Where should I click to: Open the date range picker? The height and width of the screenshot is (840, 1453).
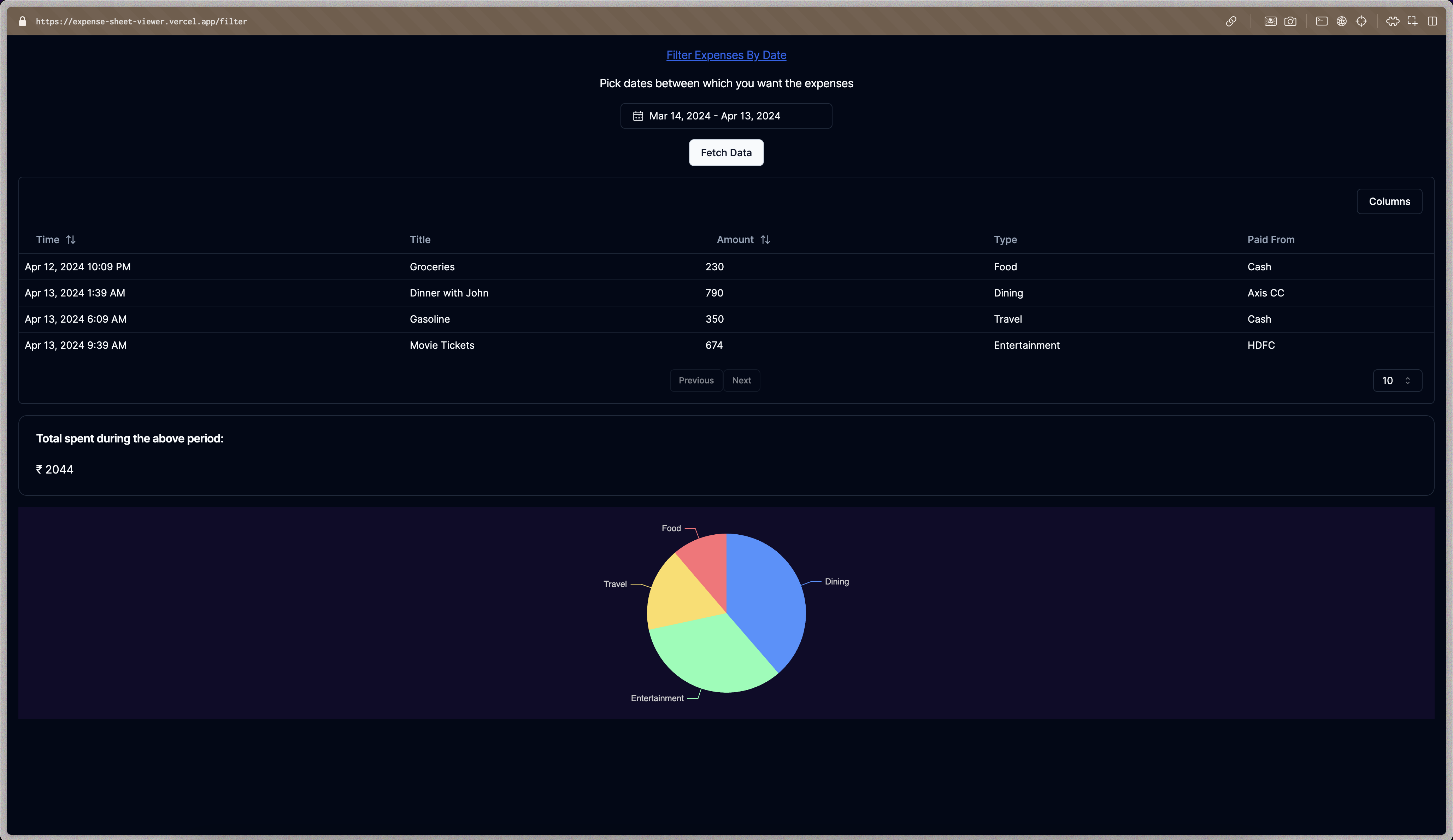pos(726,116)
